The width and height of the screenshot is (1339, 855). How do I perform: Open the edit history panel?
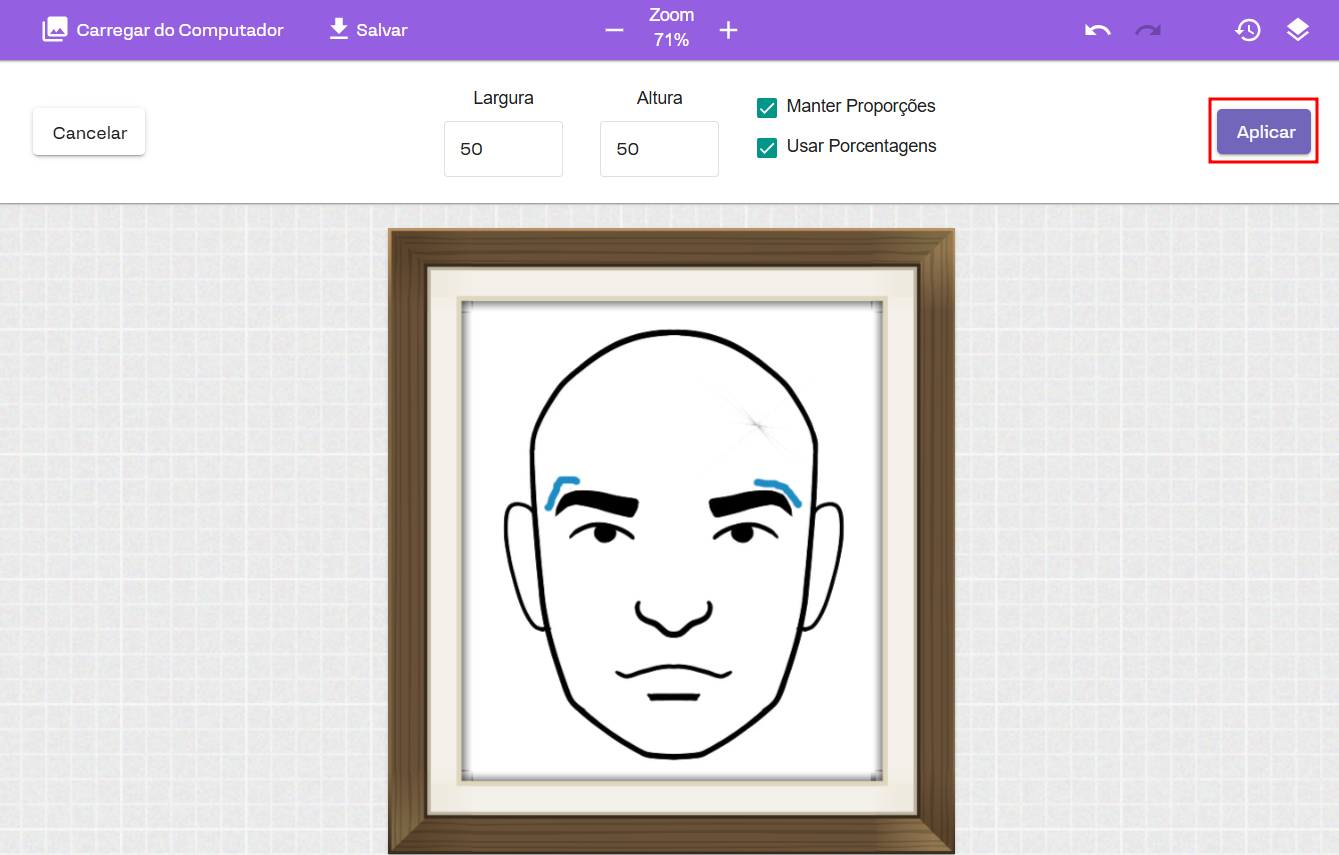click(1247, 30)
